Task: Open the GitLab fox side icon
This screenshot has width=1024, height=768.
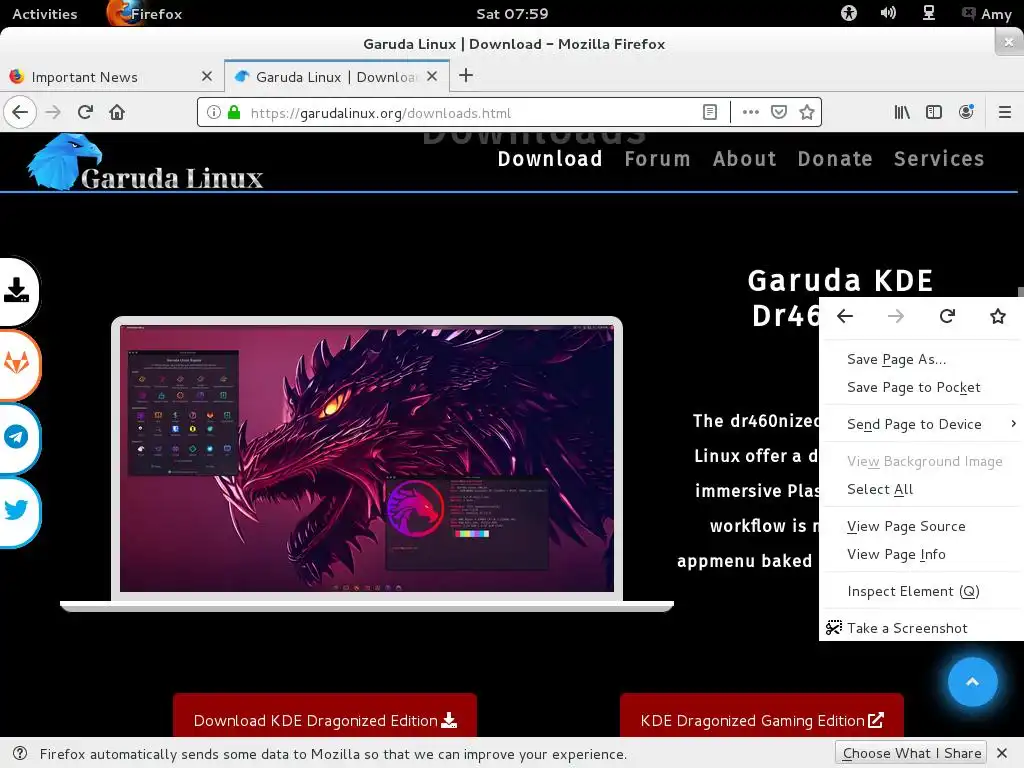Action: tap(18, 363)
